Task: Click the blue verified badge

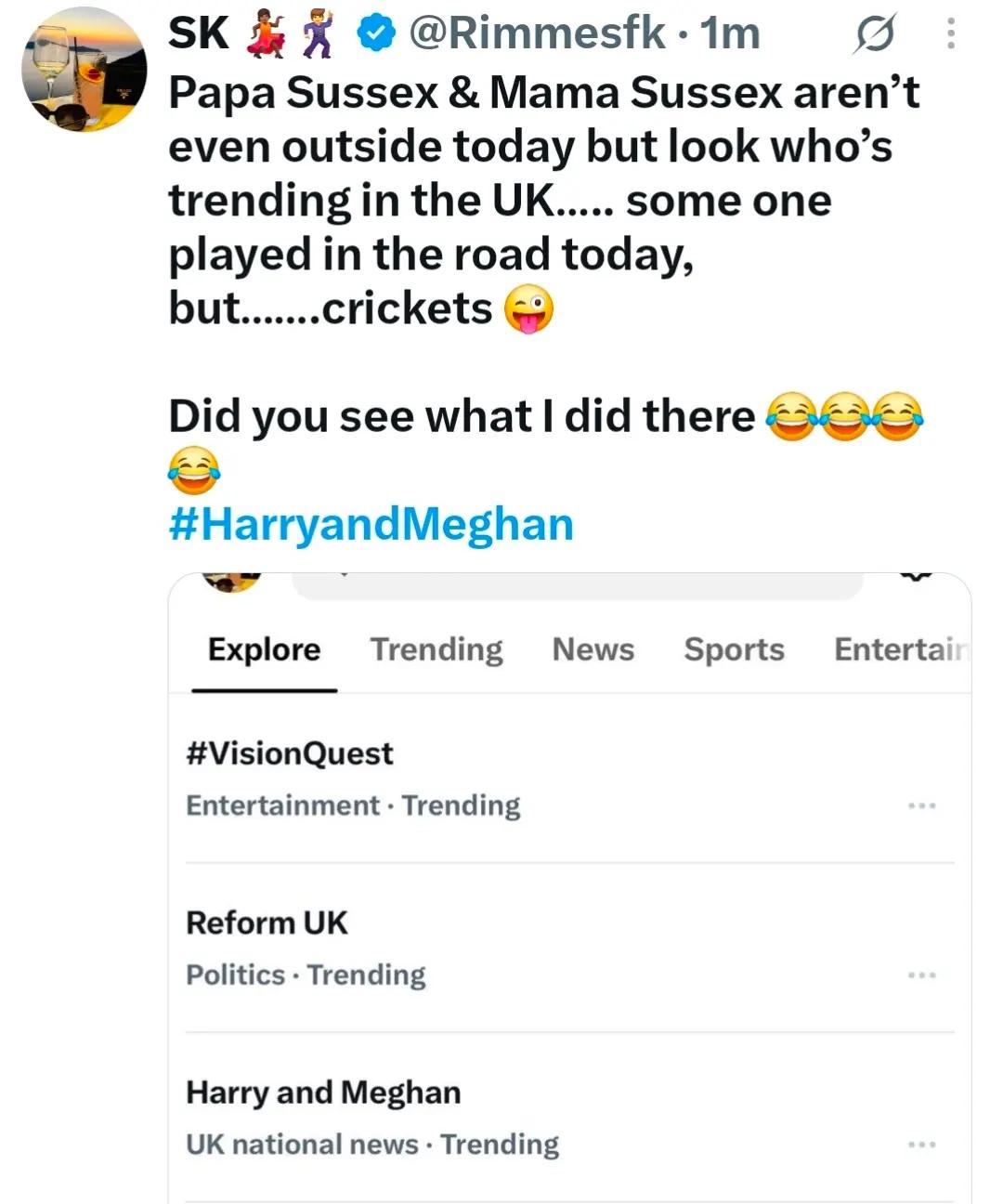Action: pos(376,34)
